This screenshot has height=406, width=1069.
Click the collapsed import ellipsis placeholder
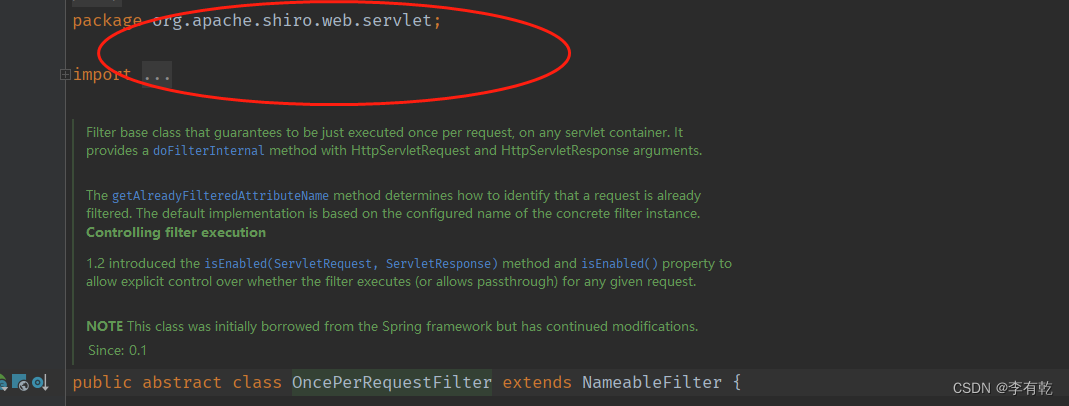coord(157,74)
